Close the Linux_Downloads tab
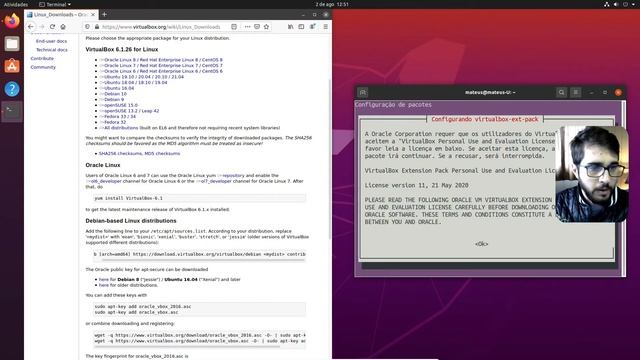640x360 pixels. (x=93, y=14)
